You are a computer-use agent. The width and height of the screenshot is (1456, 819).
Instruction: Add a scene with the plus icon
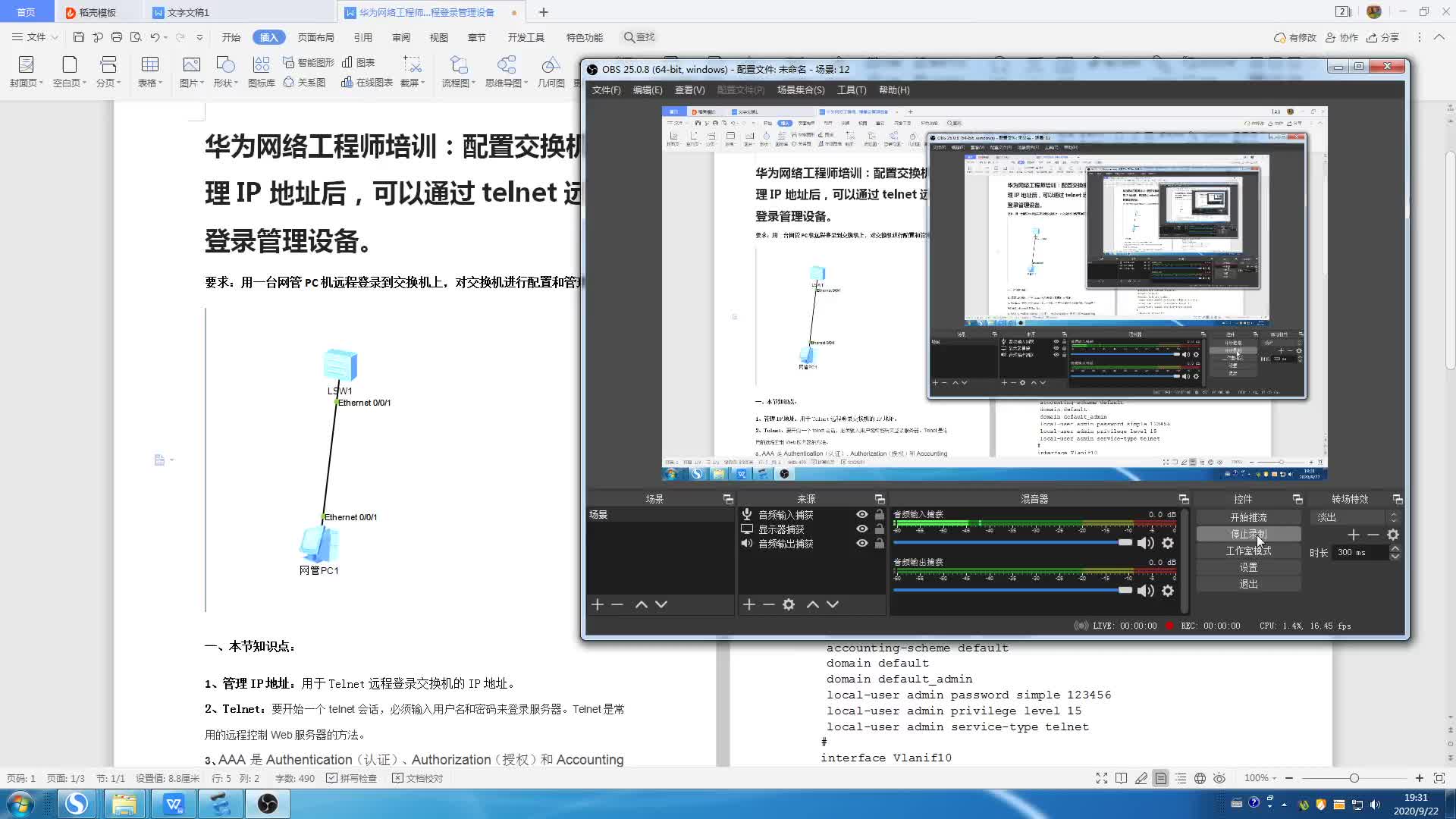coord(598,604)
